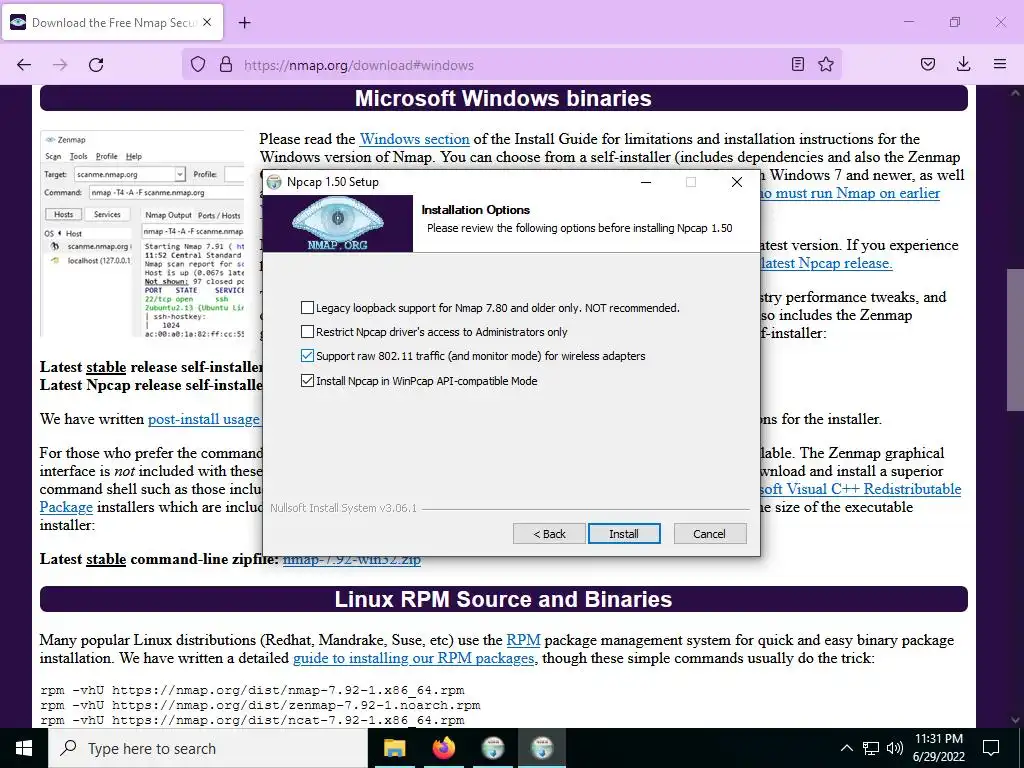Toggle reader view icon in address bar

point(797,65)
